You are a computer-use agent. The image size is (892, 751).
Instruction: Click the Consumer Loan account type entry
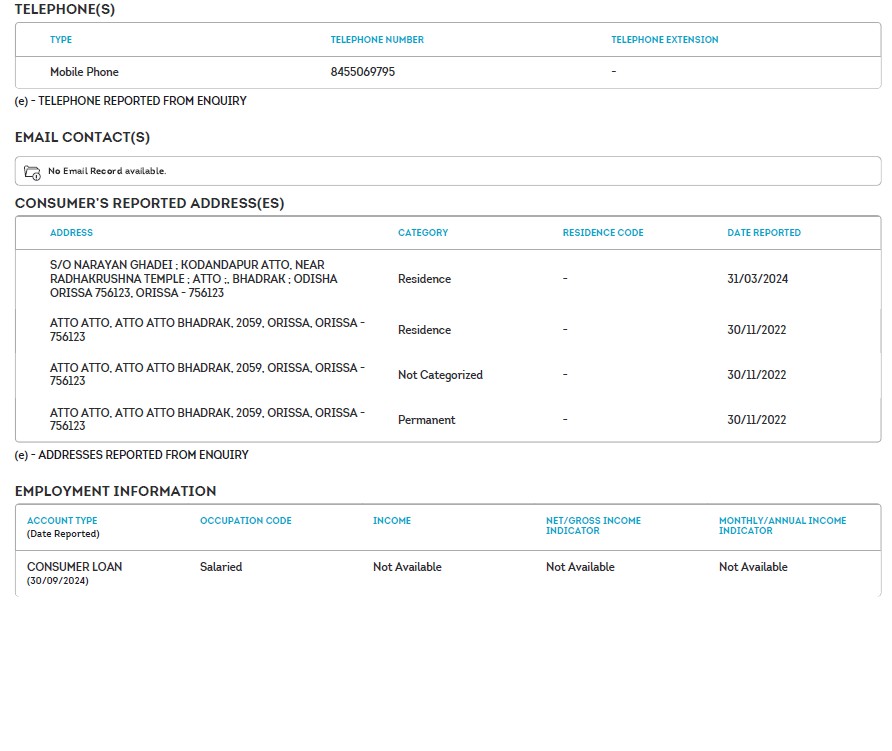pyautogui.click(x=74, y=567)
